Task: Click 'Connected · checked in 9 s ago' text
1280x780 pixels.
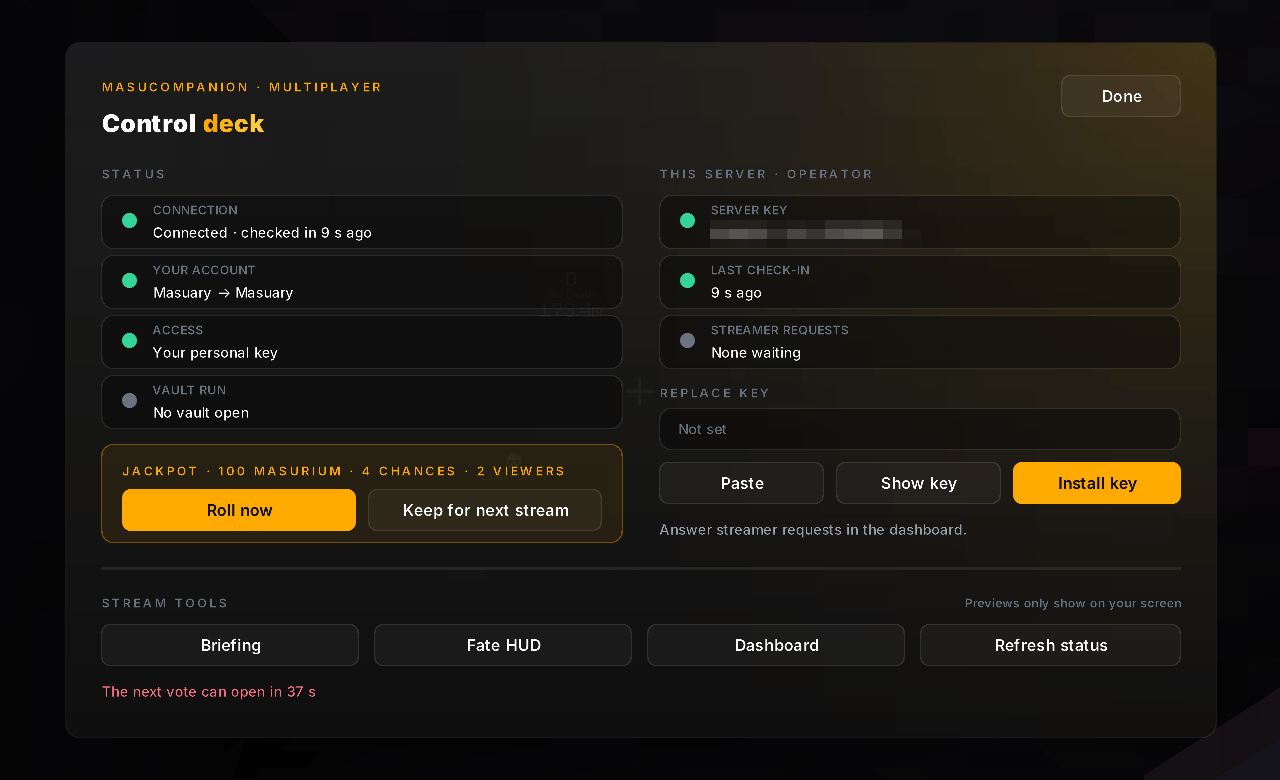Action: (x=262, y=233)
